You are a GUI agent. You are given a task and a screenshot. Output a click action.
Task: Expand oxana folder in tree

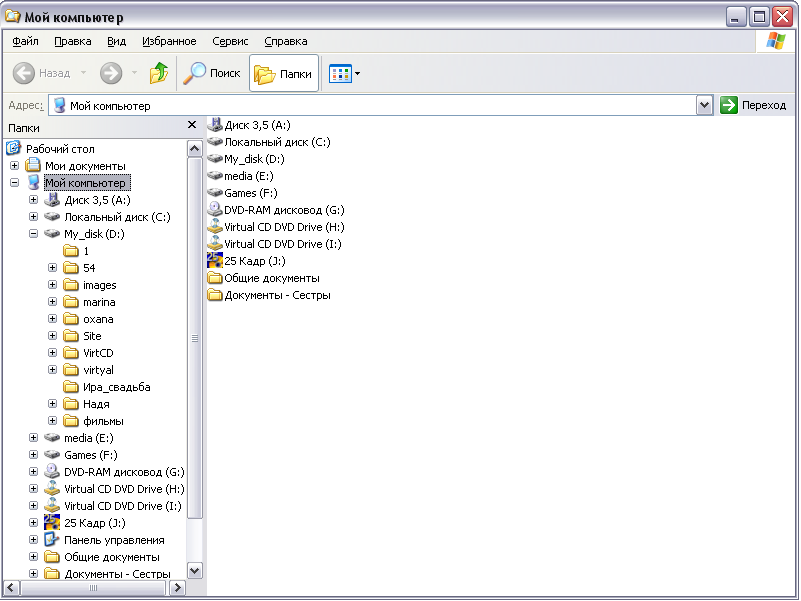coord(53,318)
